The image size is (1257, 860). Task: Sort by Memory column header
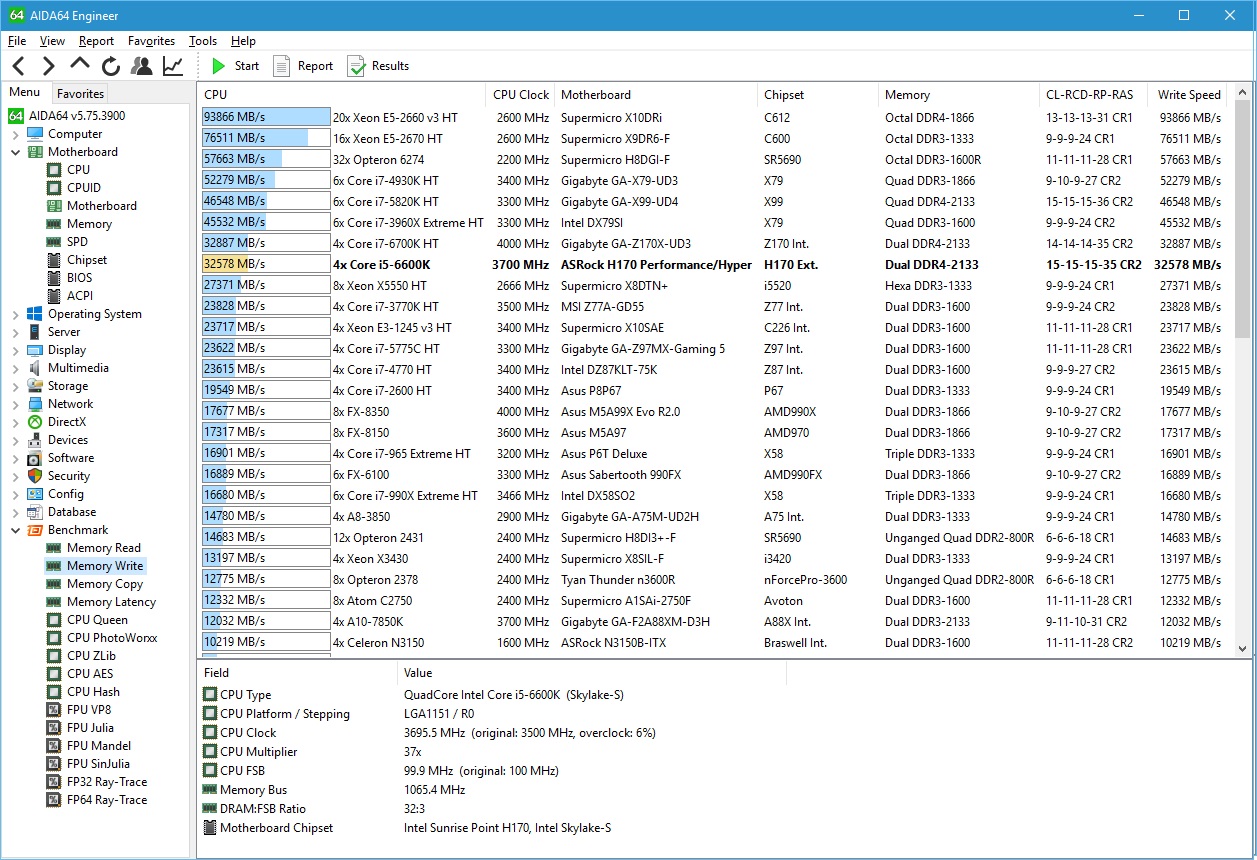(959, 95)
